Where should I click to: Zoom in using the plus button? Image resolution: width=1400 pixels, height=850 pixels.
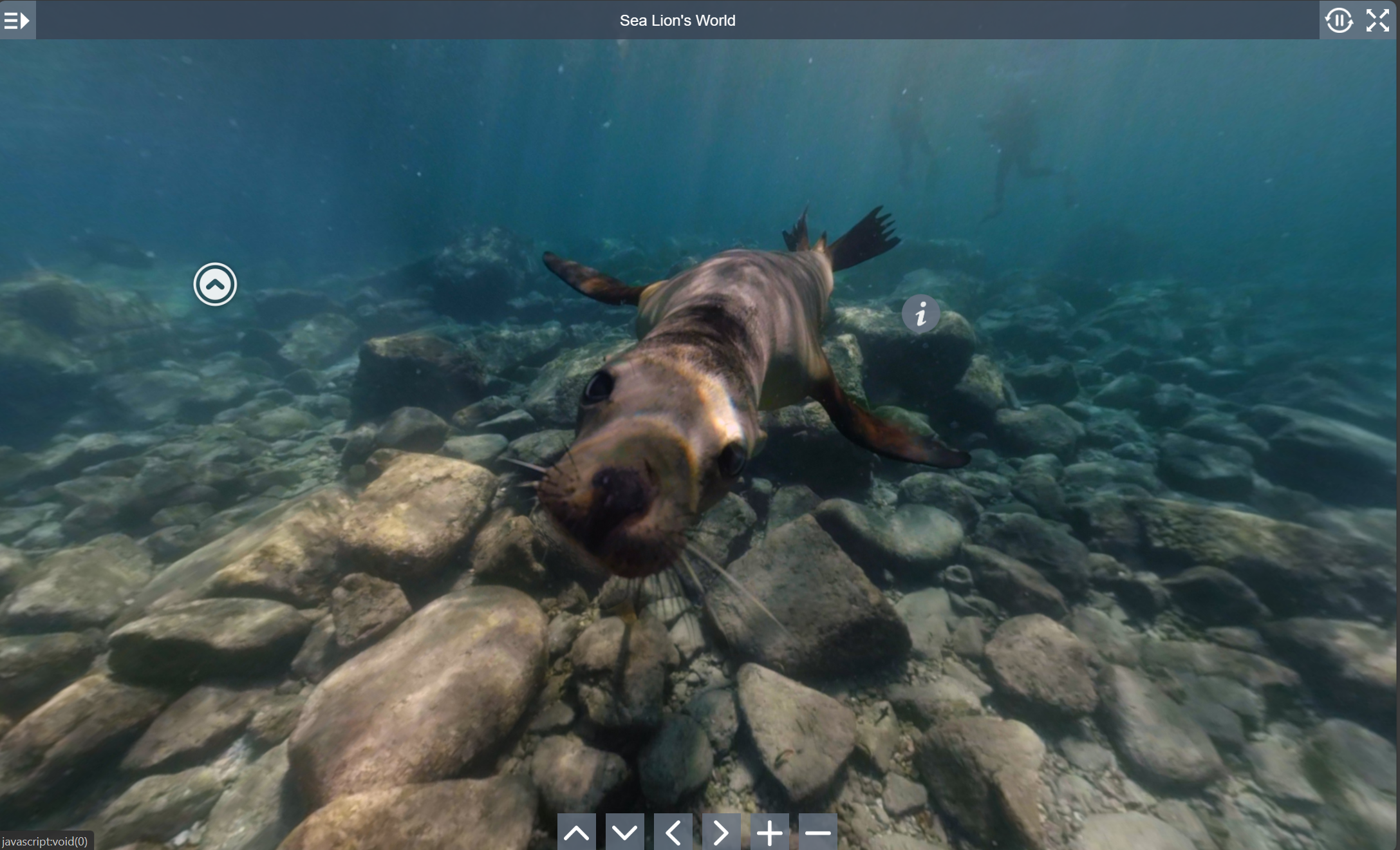tap(769, 833)
